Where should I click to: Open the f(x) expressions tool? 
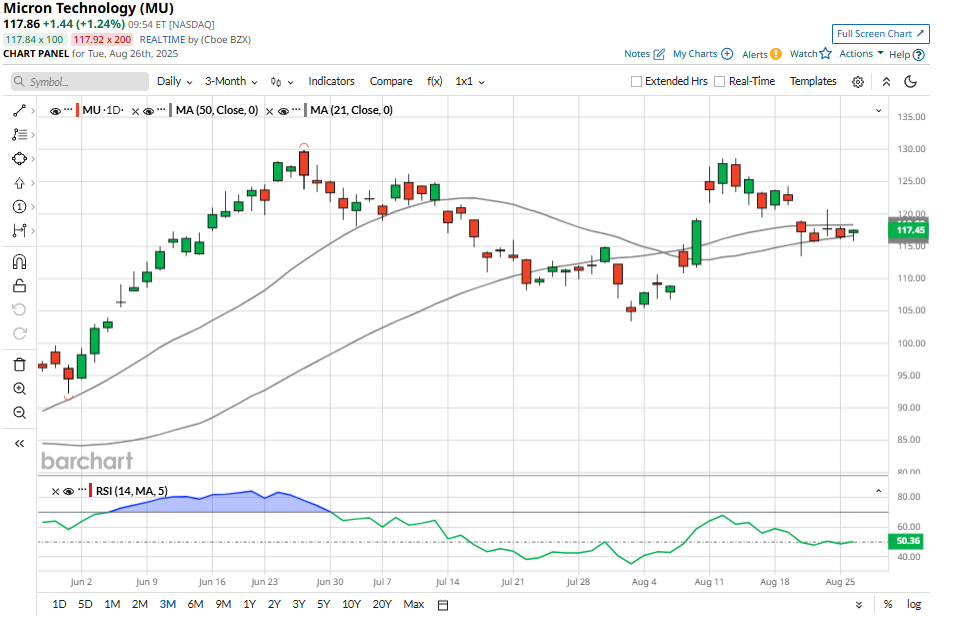(435, 81)
